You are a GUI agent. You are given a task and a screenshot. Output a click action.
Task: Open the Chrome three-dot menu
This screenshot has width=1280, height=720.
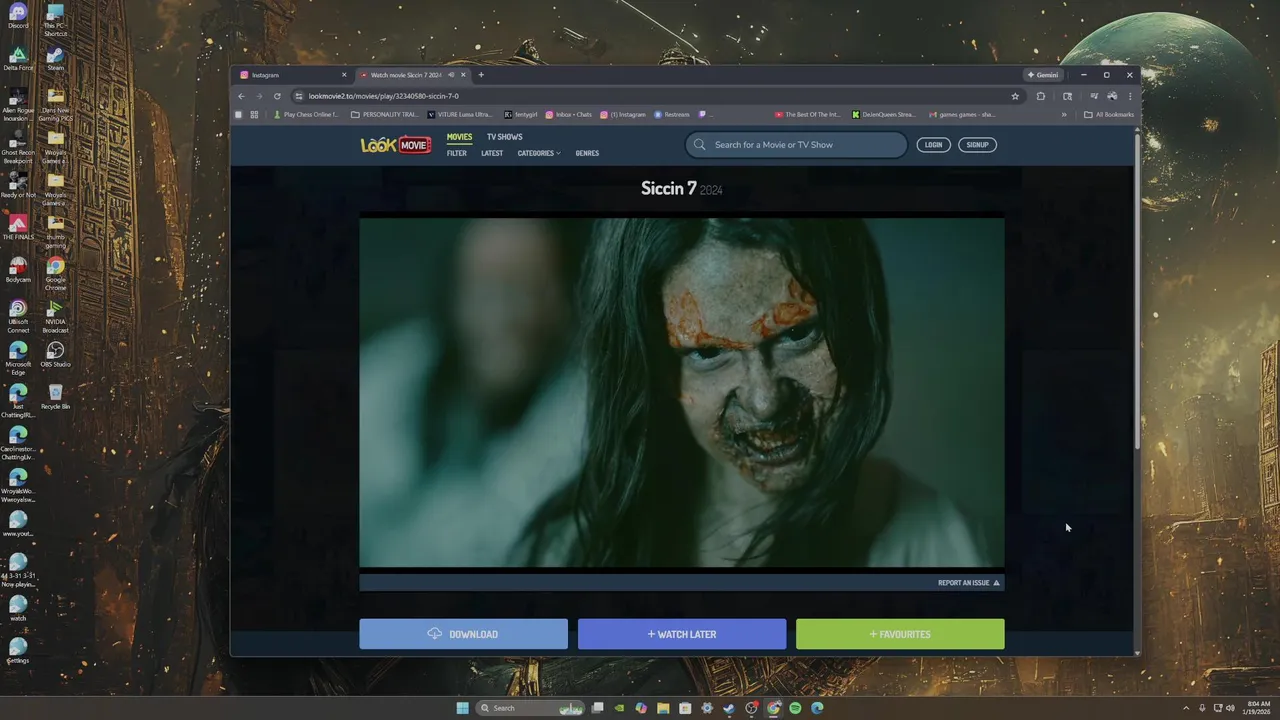pyautogui.click(x=1130, y=96)
